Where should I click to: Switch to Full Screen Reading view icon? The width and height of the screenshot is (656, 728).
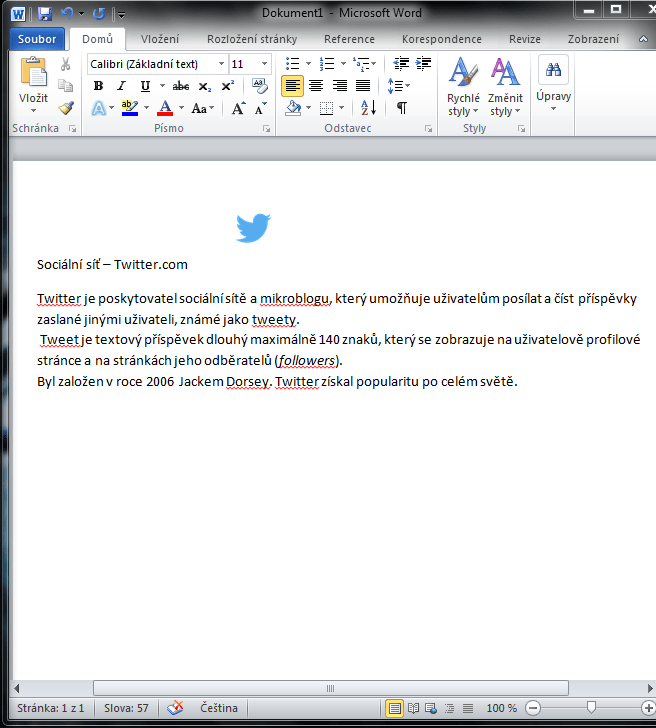point(413,708)
